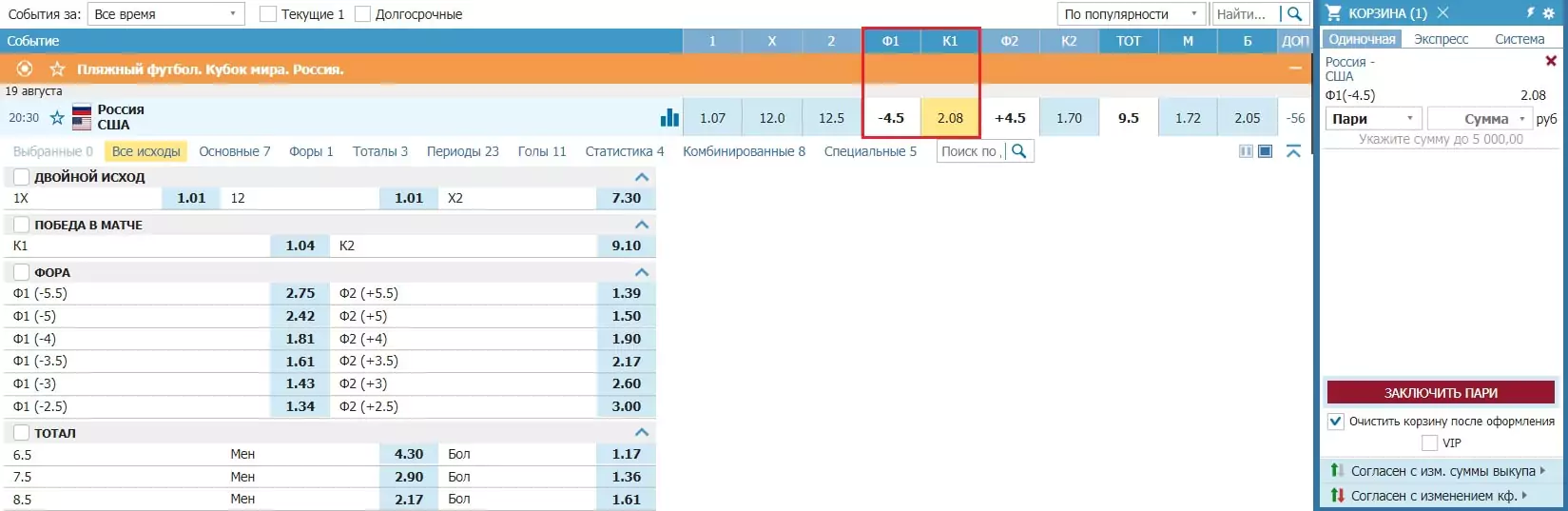Click the Russia flag icon
1568x511 pixels.
[82, 109]
